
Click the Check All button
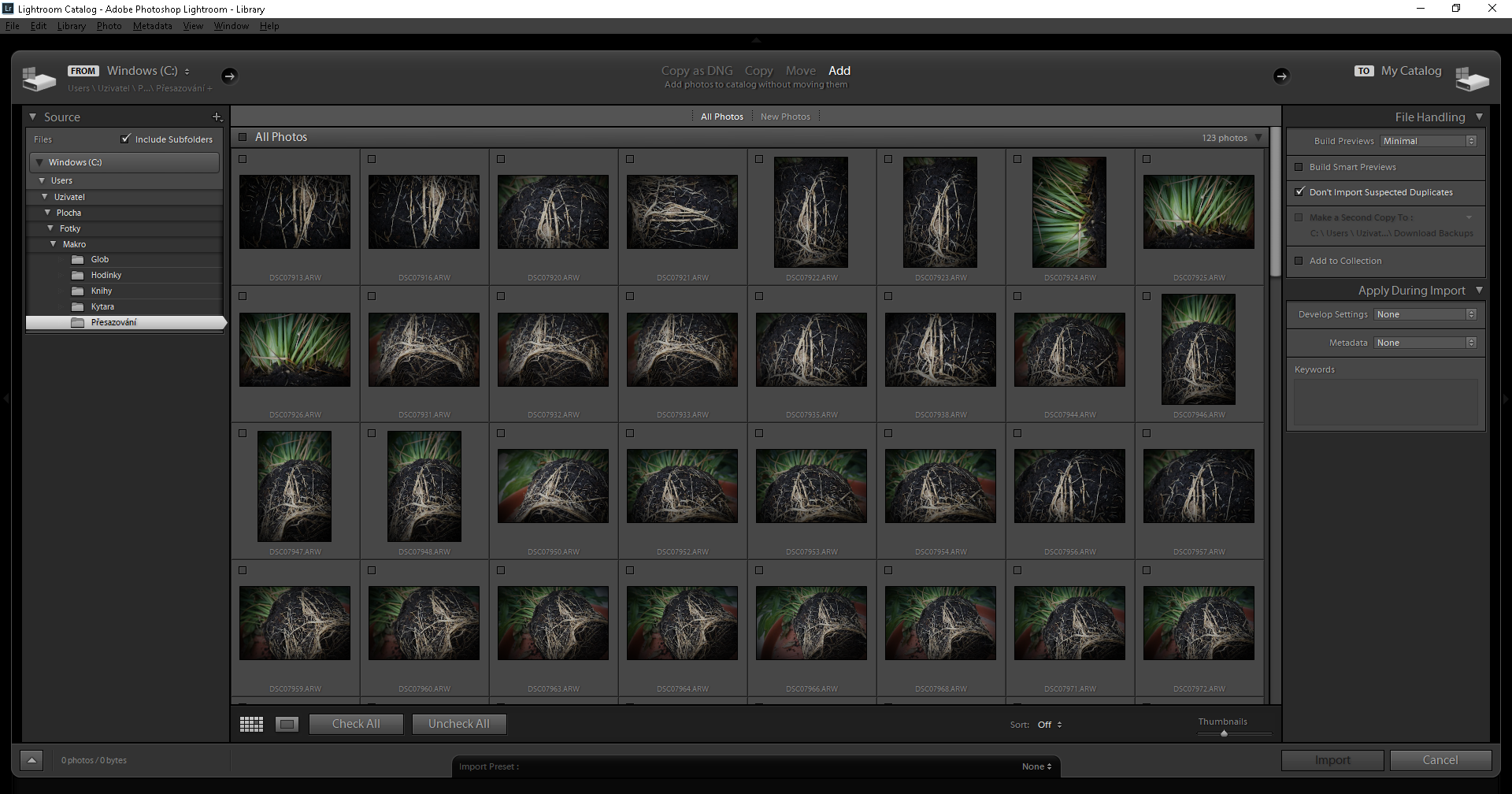356,724
